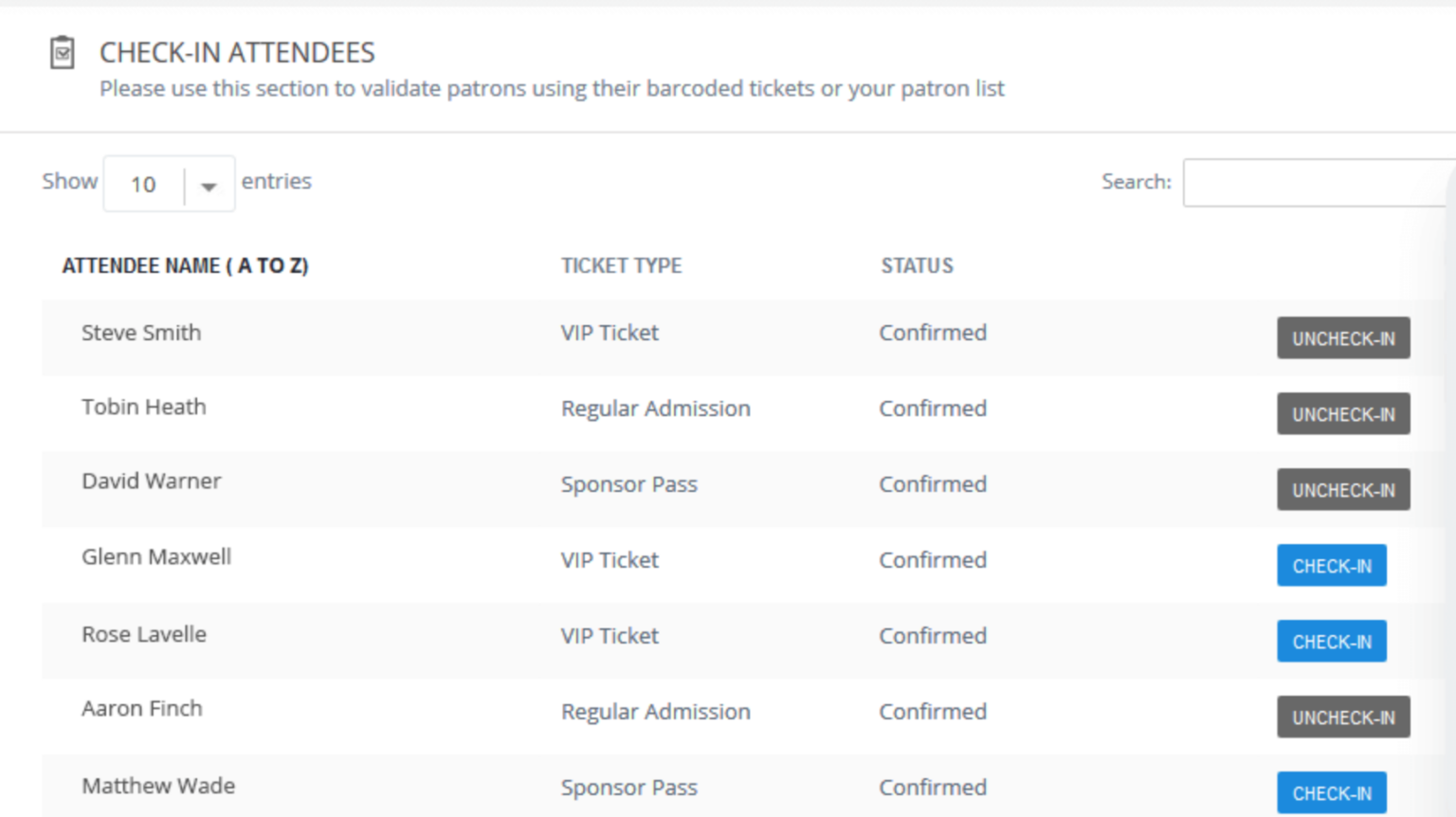This screenshot has height=817, width=1456.
Task: Check in Rose Lavelle
Action: pos(1332,641)
